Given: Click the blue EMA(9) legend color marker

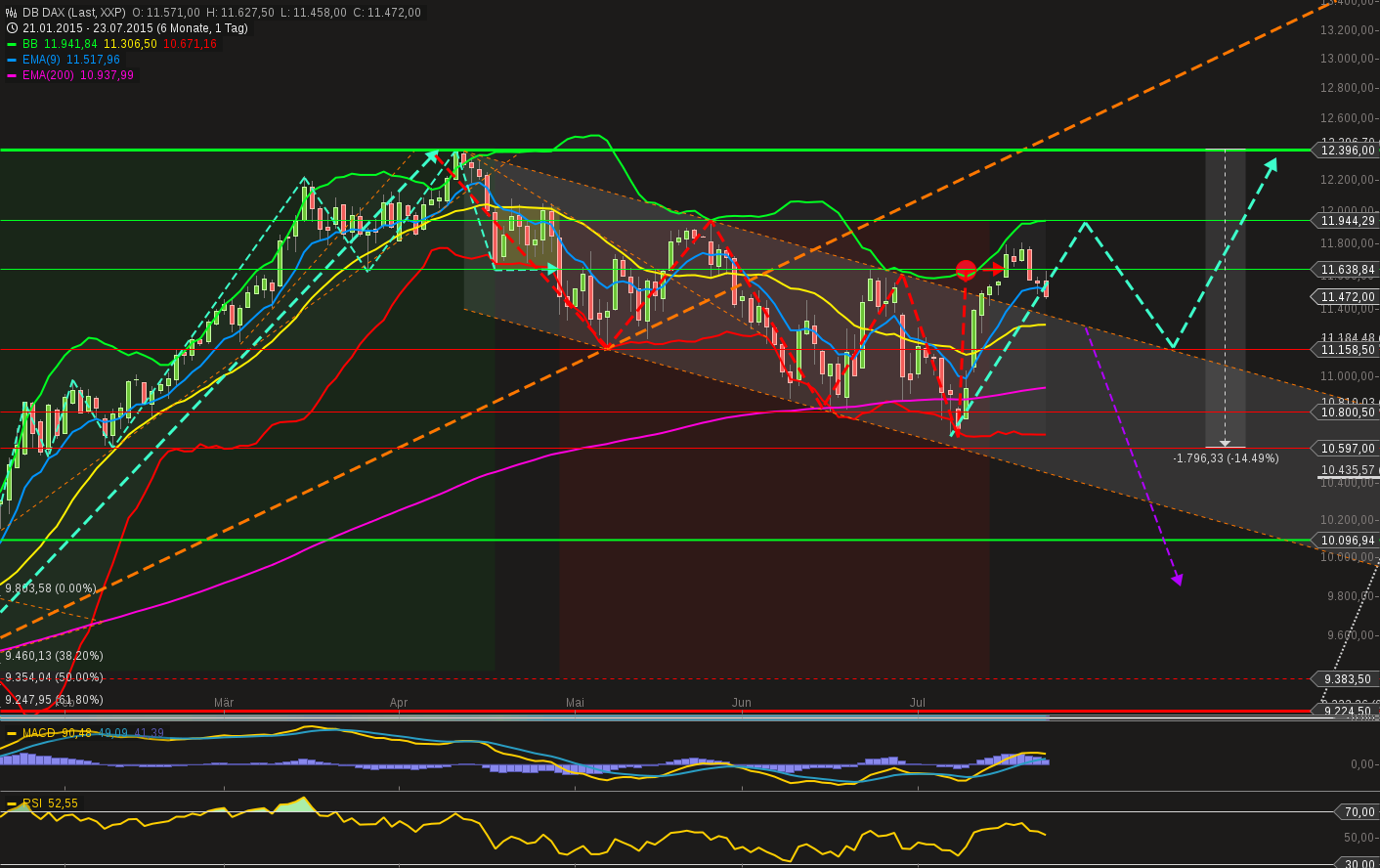Looking at the screenshot, I should 12,60.
